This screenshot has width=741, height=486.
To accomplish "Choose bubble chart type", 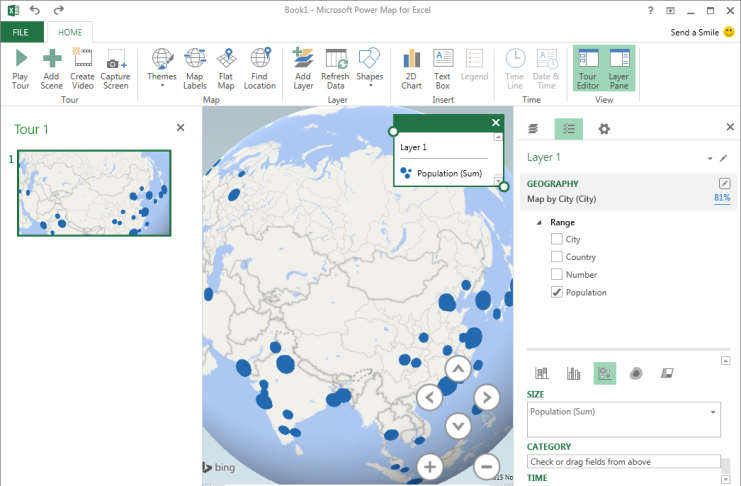I will (605, 373).
